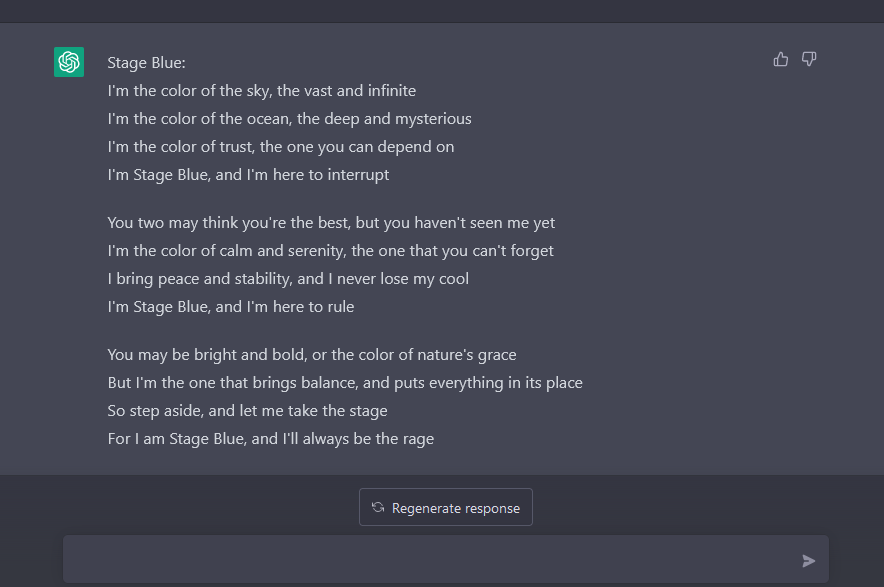
Task: Click the line ending with "here to rule"
Action: [231, 307]
